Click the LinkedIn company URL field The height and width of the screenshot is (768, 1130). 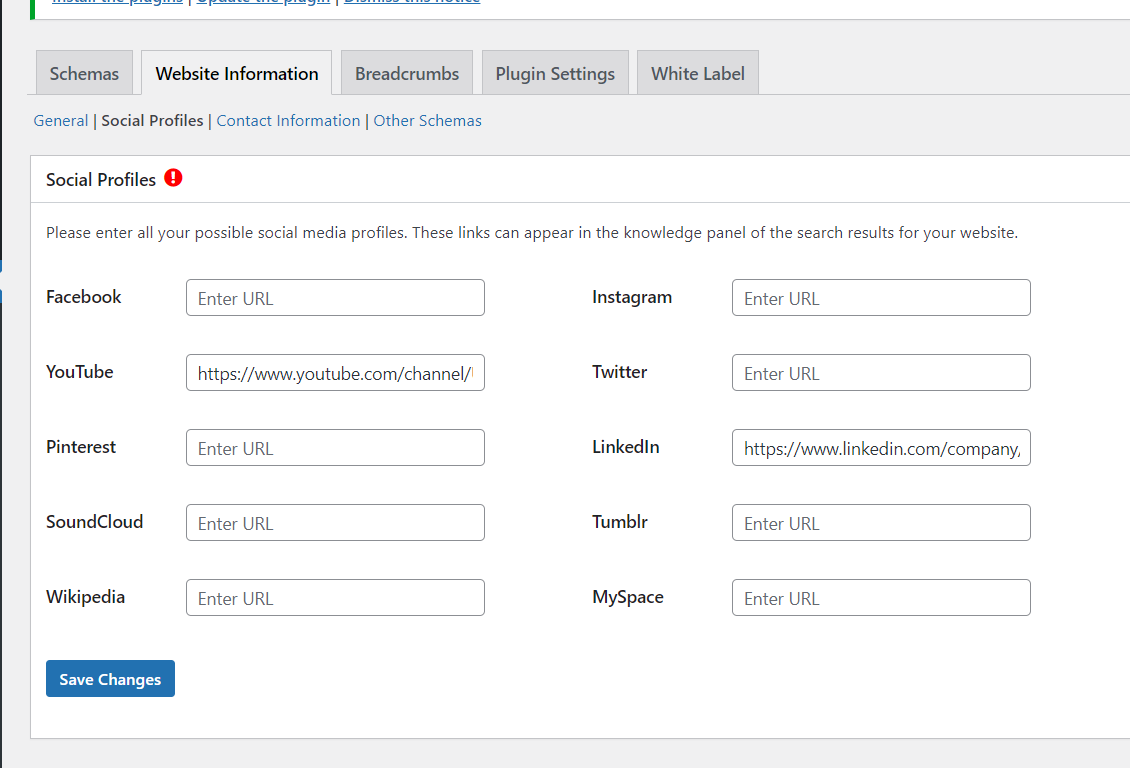(x=881, y=447)
